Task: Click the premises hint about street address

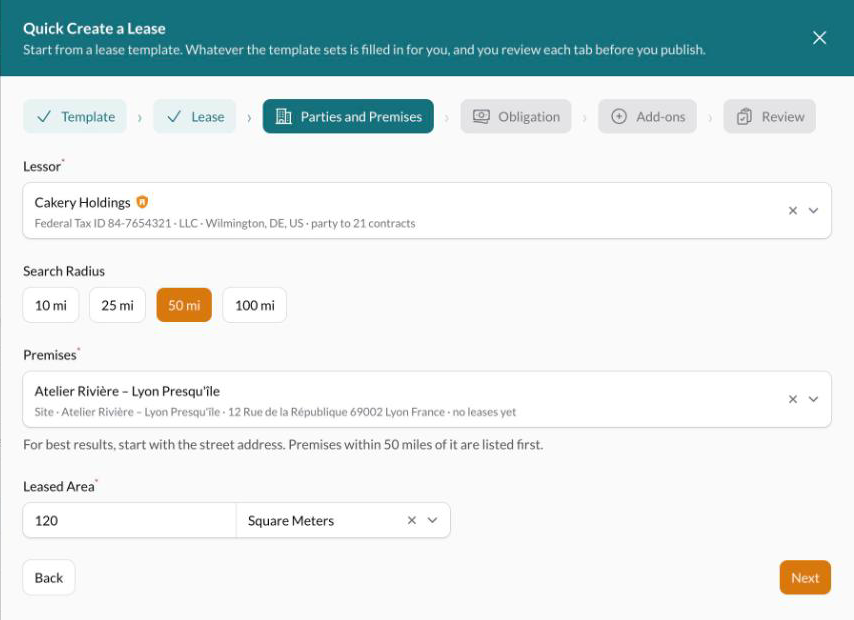Action: click(x=283, y=445)
